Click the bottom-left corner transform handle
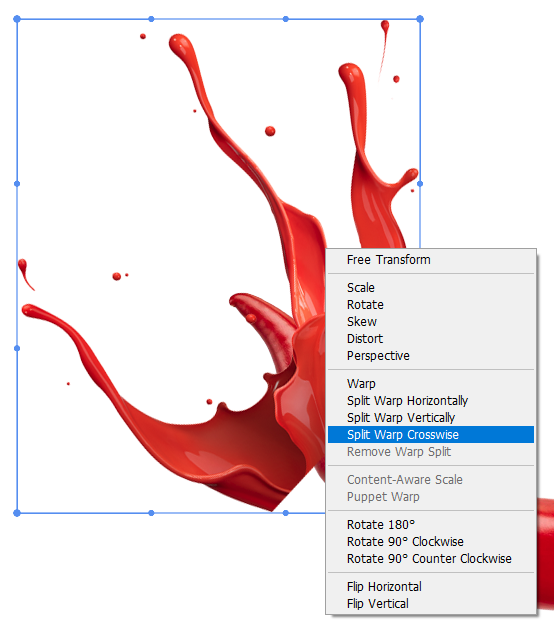554x629 pixels. click(x=17, y=513)
